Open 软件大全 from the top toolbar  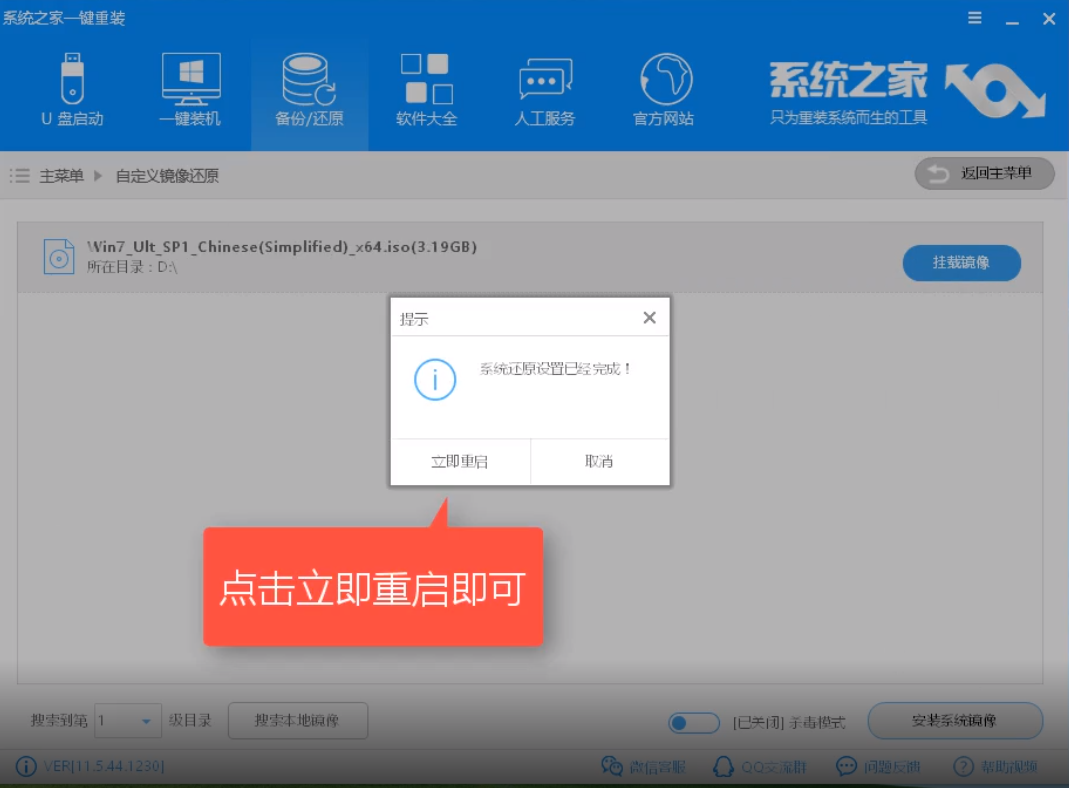[x=426, y=90]
